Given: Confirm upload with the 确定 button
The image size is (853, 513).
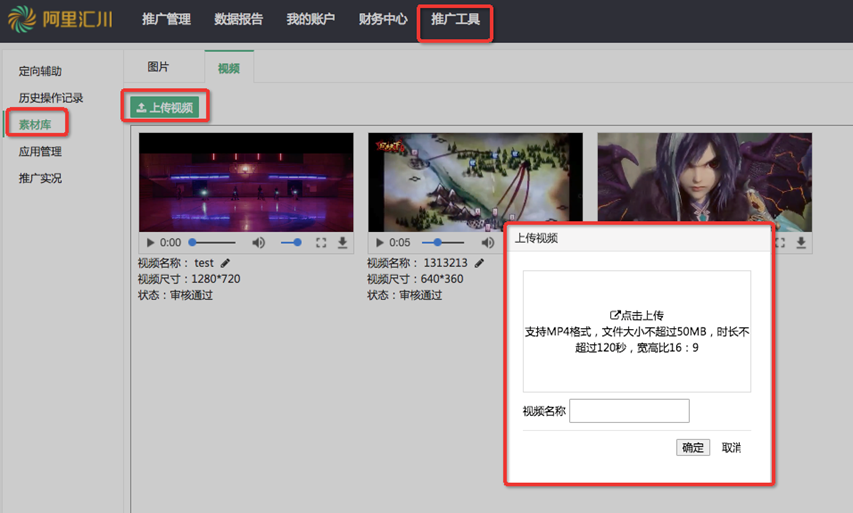Looking at the screenshot, I should click(693, 447).
